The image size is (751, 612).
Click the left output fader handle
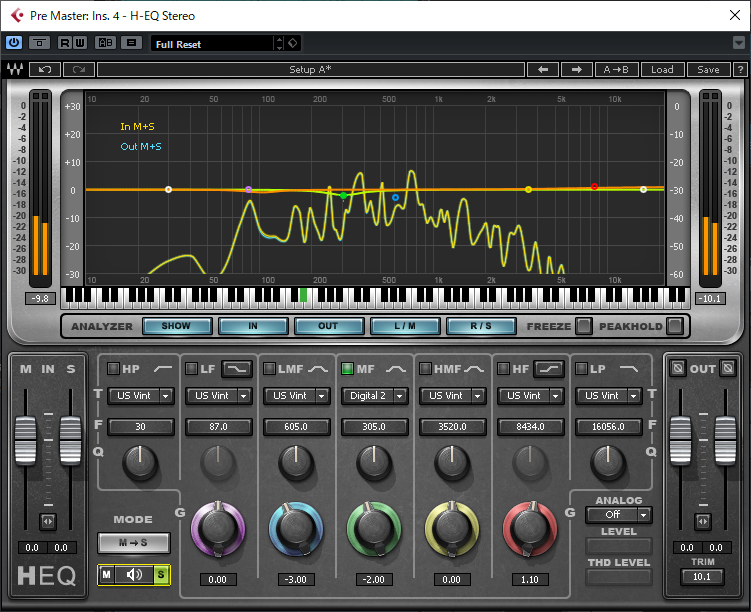[680, 441]
